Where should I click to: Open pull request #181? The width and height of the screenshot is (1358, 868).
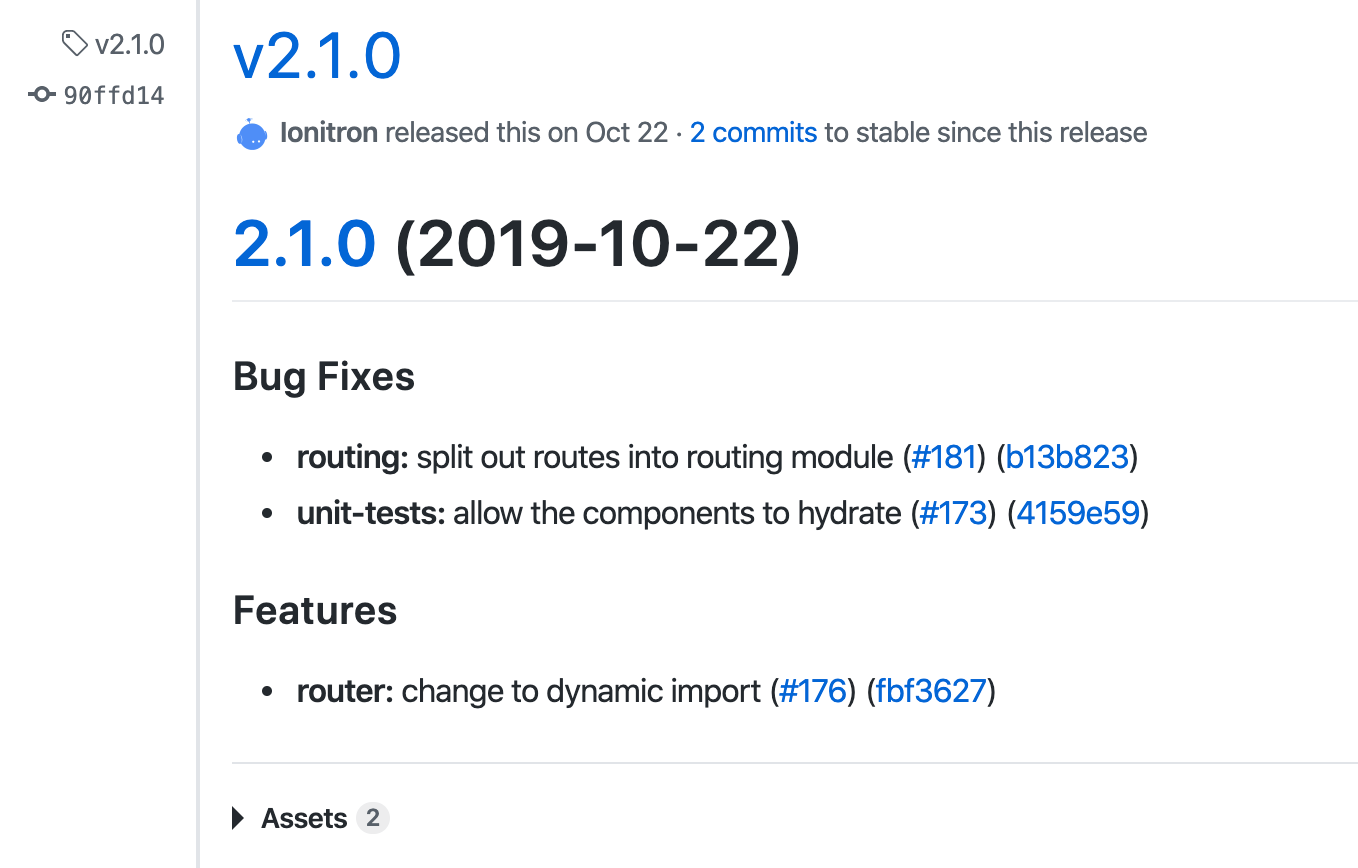pyautogui.click(x=945, y=457)
